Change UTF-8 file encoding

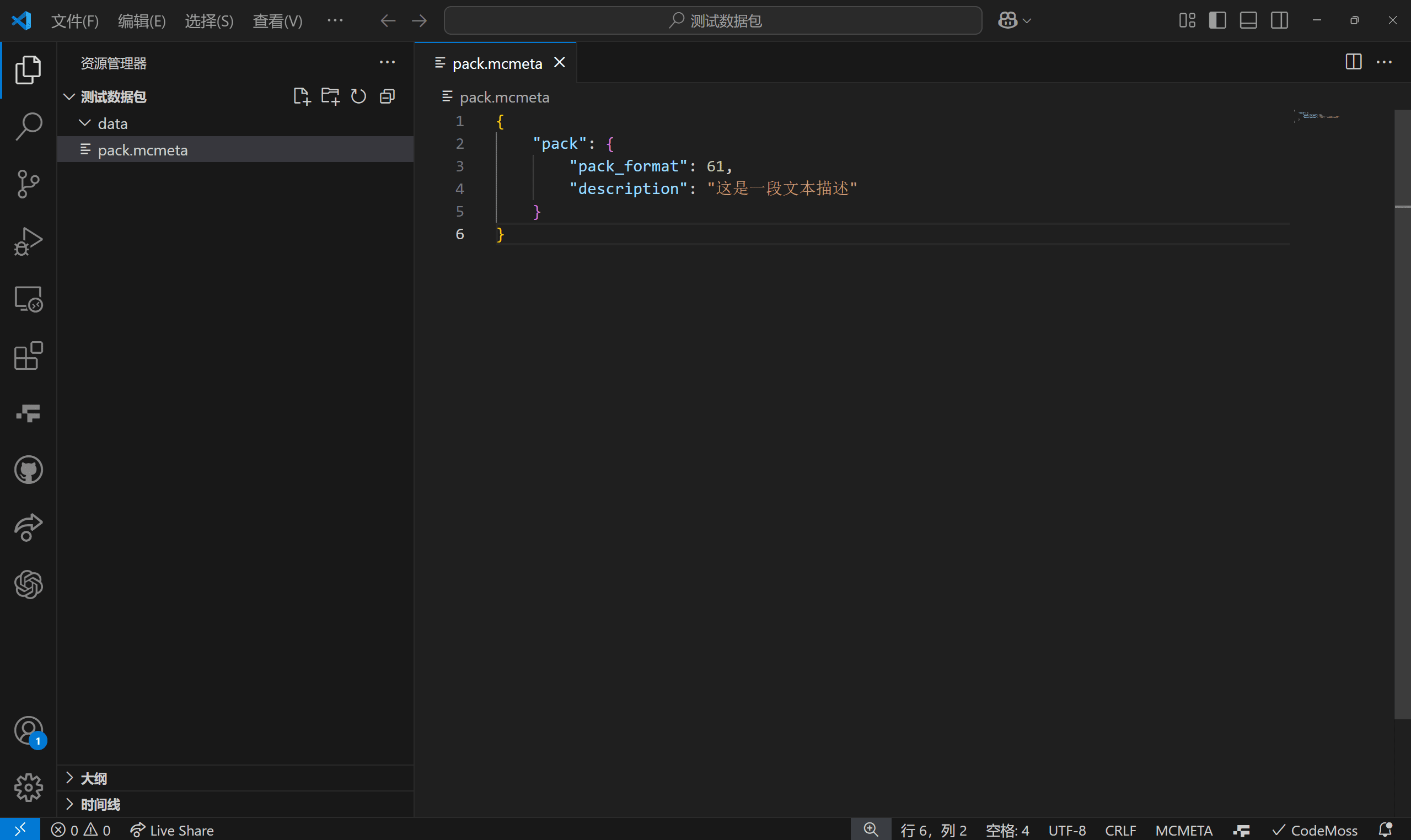click(1067, 831)
